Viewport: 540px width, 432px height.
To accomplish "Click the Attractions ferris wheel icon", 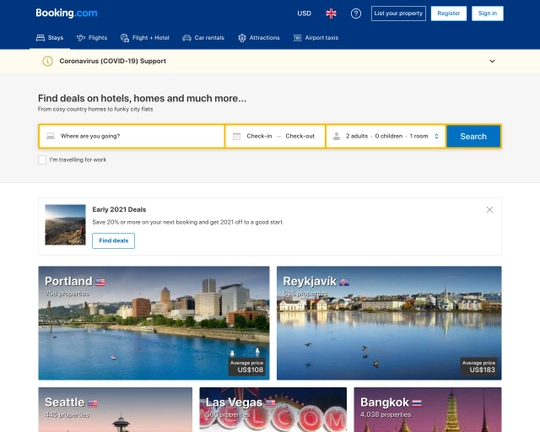I will click(242, 38).
